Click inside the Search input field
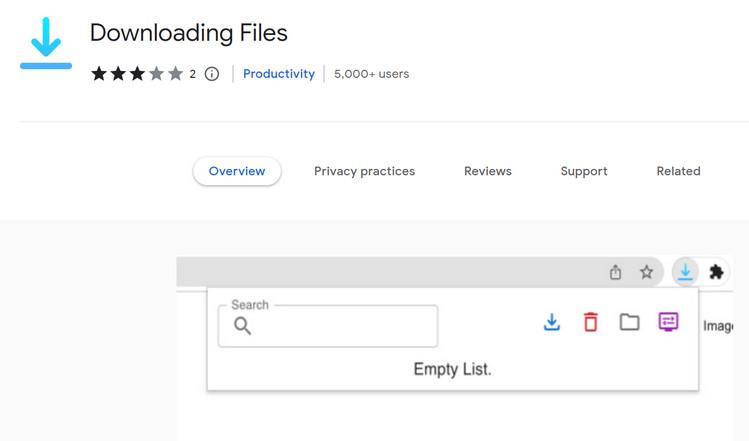749x441 pixels. click(340, 327)
